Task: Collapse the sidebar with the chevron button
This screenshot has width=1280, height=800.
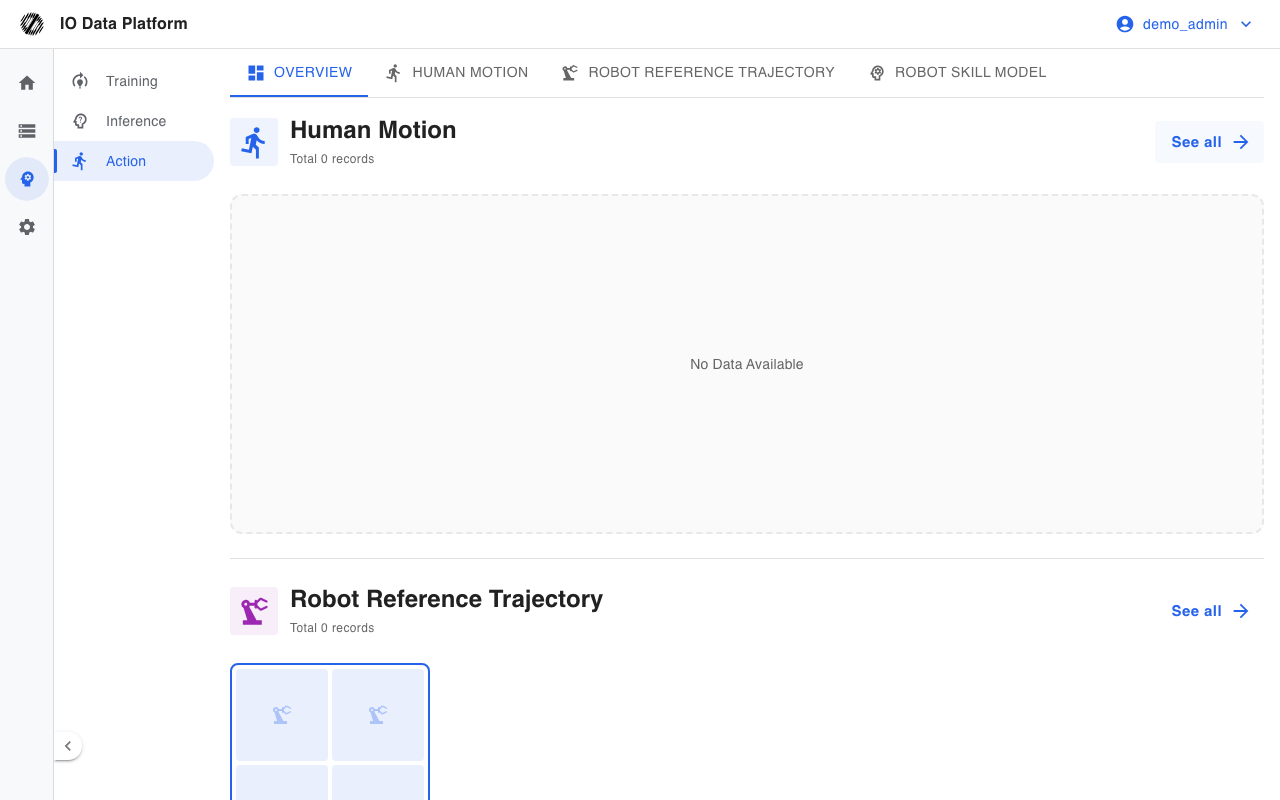Action: pos(68,746)
